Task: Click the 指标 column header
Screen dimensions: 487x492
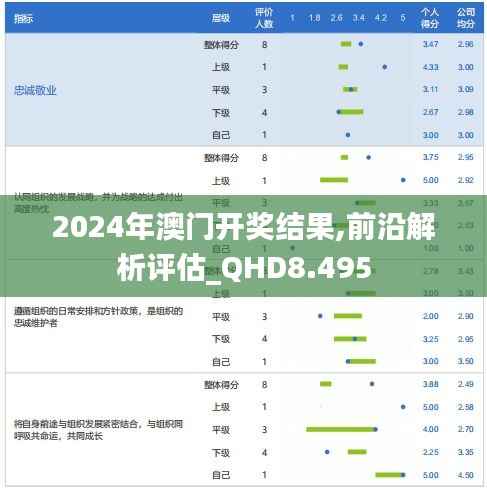Action: click(23, 18)
